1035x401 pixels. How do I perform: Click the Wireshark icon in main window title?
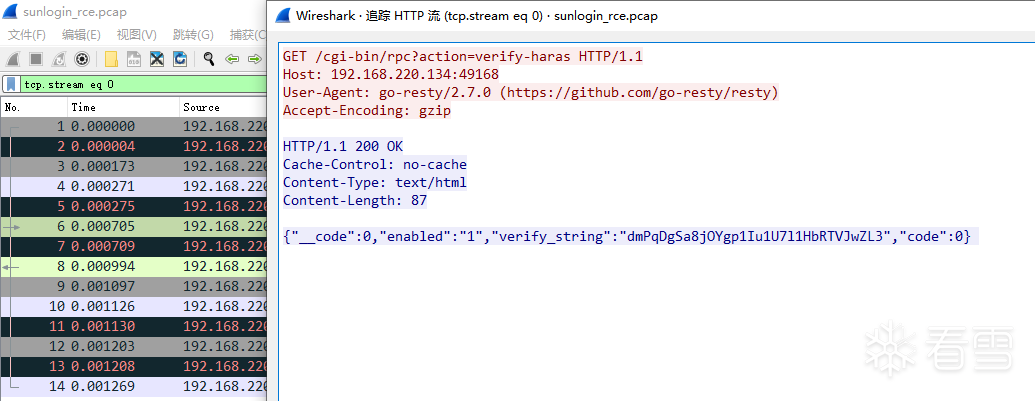[12, 12]
